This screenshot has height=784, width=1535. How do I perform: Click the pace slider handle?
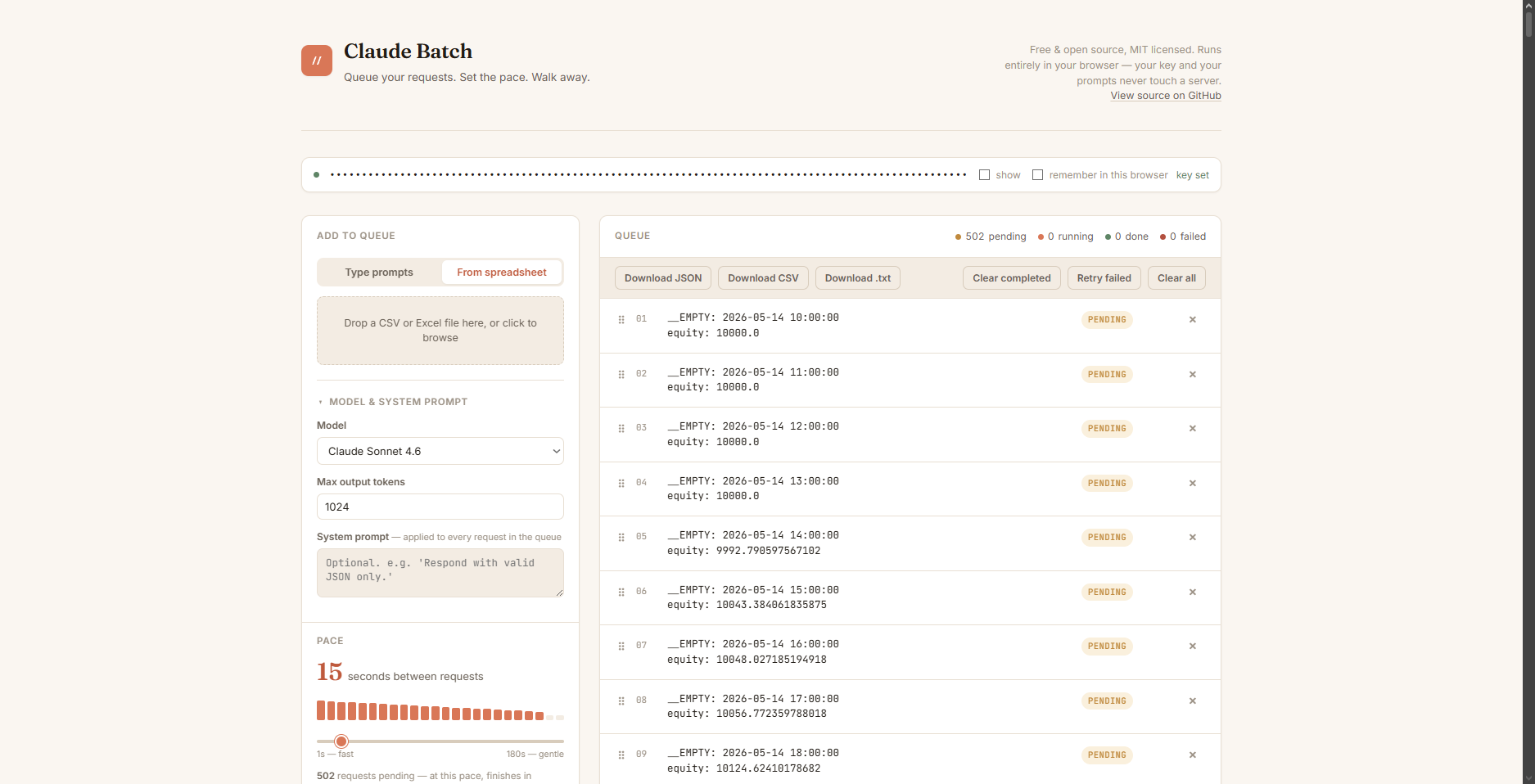341,741
